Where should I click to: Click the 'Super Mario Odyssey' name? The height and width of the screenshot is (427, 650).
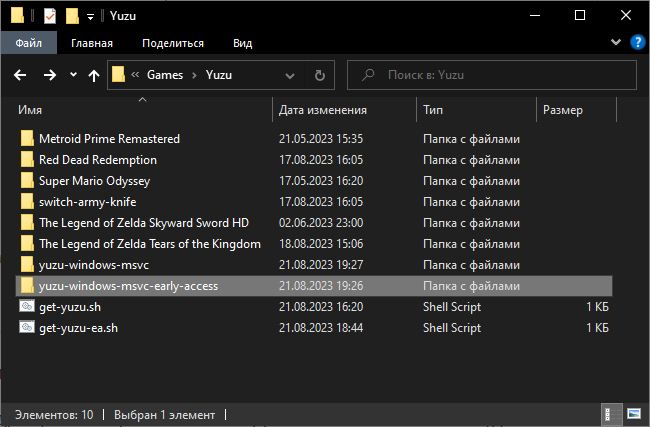[x=95, y=181]
